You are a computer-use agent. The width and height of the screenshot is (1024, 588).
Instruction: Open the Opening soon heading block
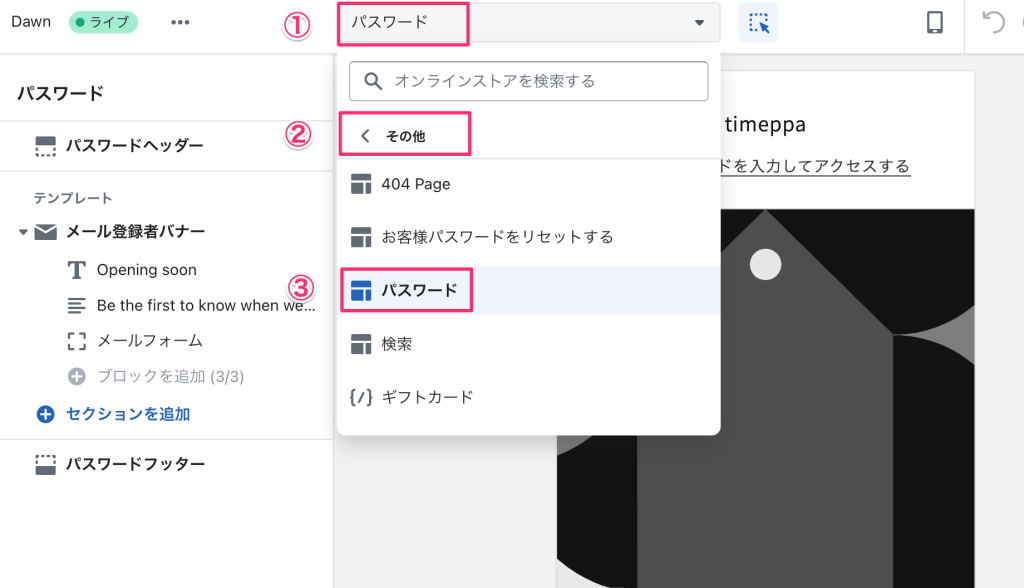click(x=146, y=270)
